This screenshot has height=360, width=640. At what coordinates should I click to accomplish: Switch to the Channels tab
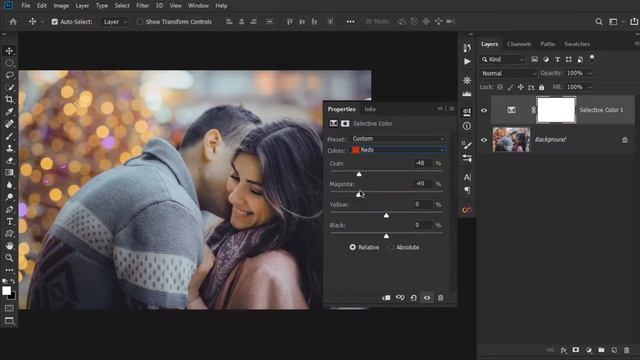[519, 44]
